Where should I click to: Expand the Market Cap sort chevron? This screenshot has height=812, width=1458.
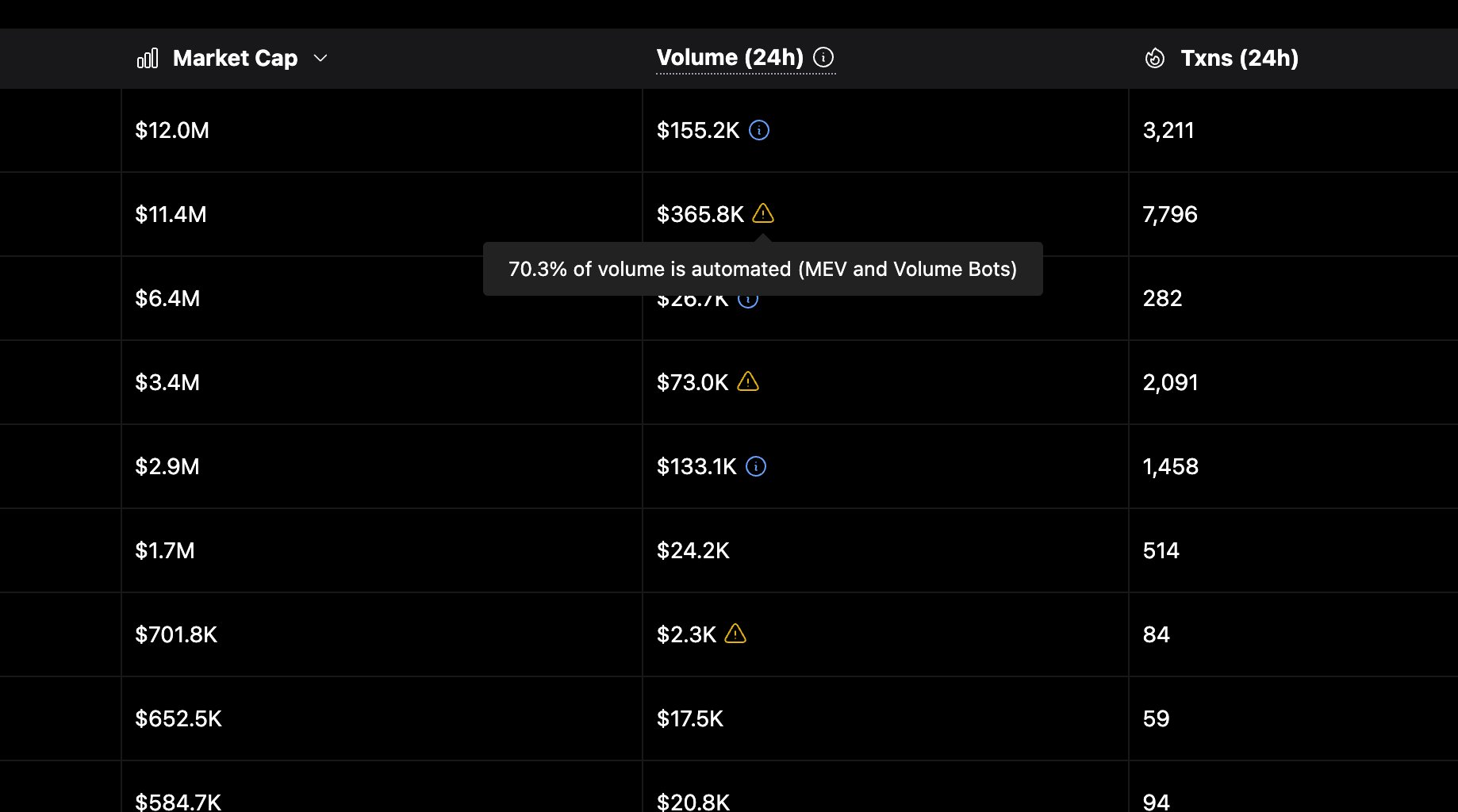click(x=320, y=58)
